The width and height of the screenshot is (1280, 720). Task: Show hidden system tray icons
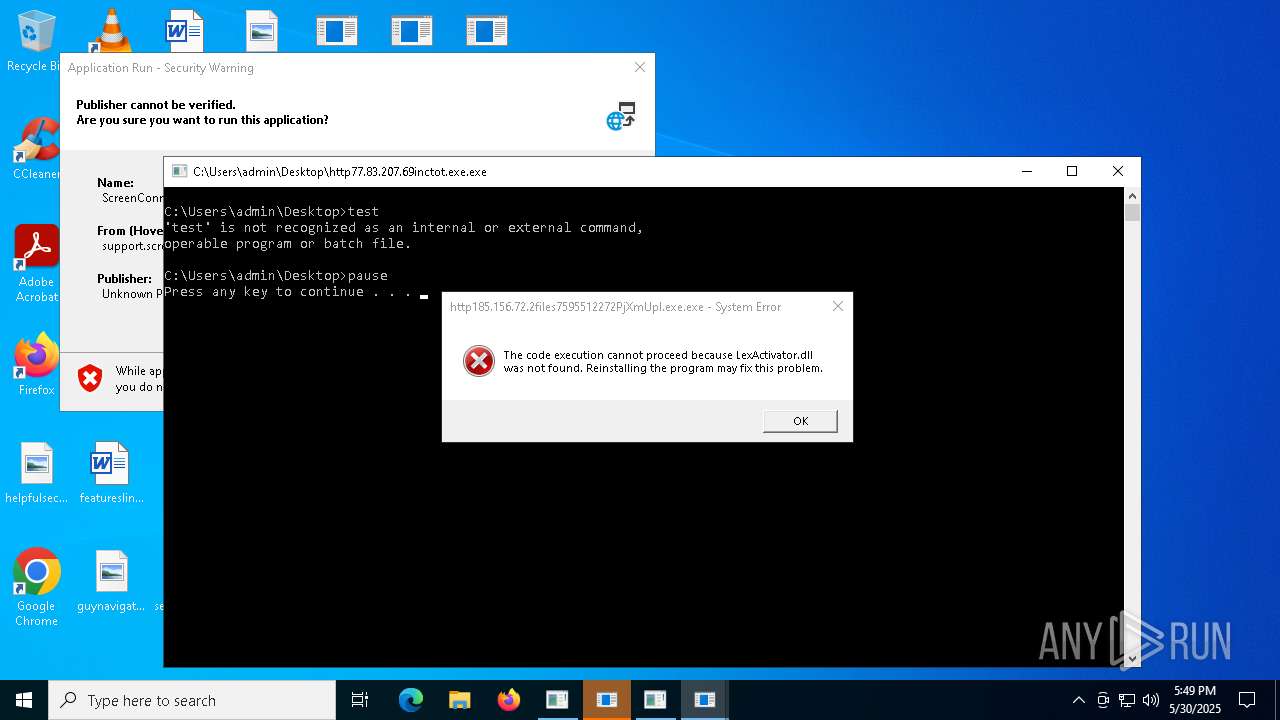coord(1078,700)
